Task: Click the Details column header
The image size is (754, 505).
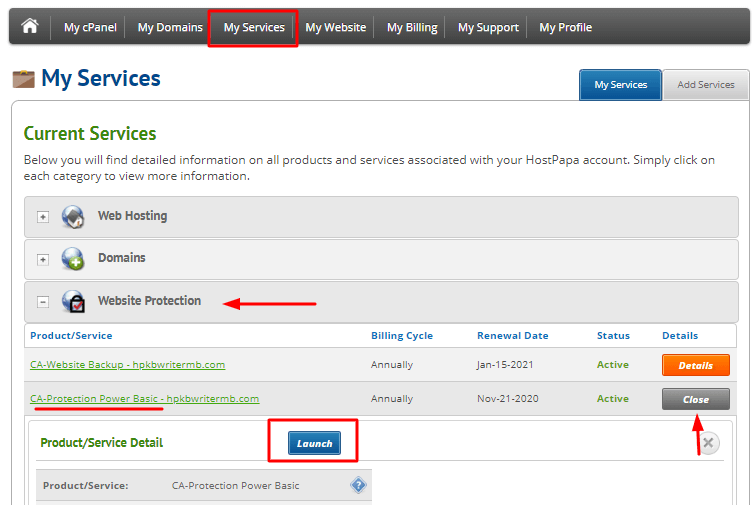Action: click(680, 336)
